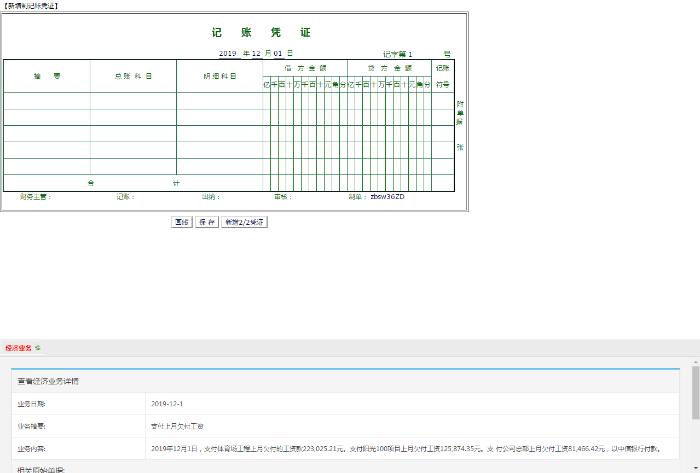The height and width of the screenshot is (473, 700).
Task: Click the 重填 reset button
Action: [181, 222]
